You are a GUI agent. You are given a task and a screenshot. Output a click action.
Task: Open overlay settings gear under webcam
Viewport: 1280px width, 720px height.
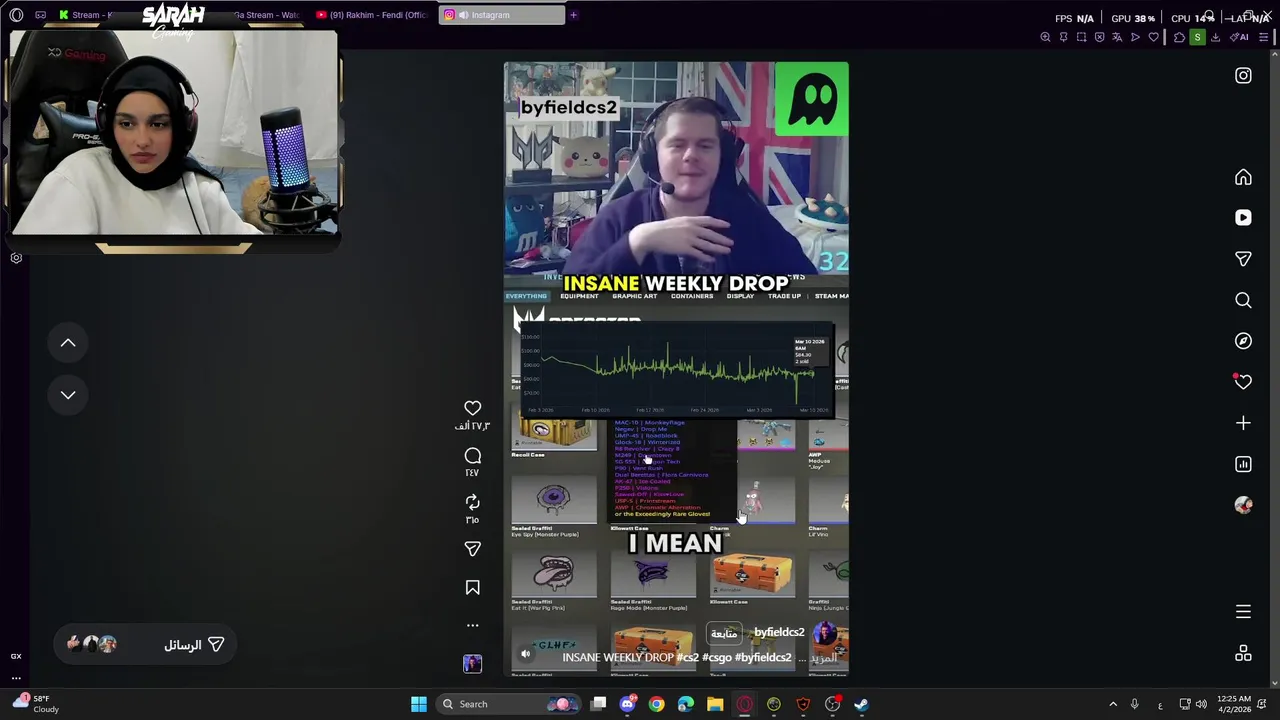click(16, 258)
